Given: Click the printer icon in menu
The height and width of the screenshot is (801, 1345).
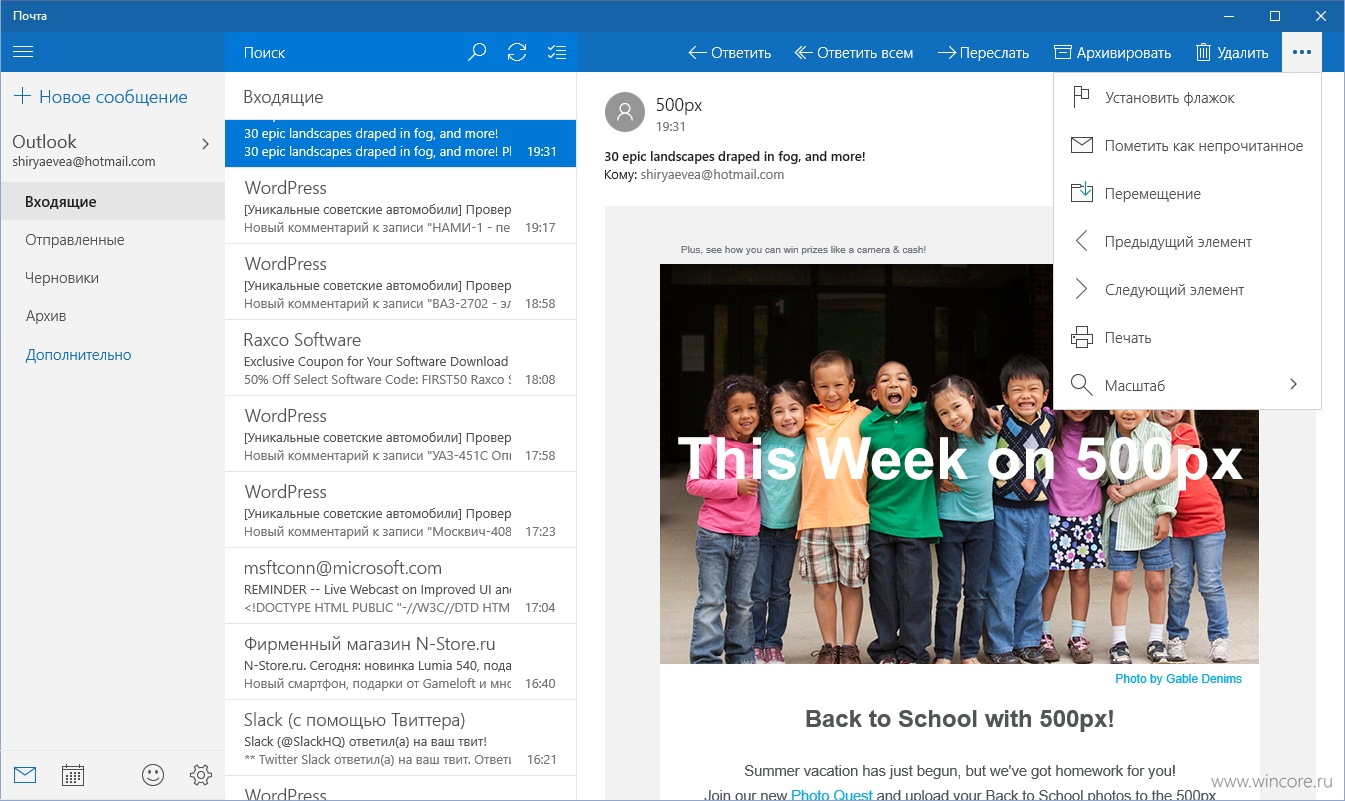Looking at the screenshot, I should [1081, 338].
